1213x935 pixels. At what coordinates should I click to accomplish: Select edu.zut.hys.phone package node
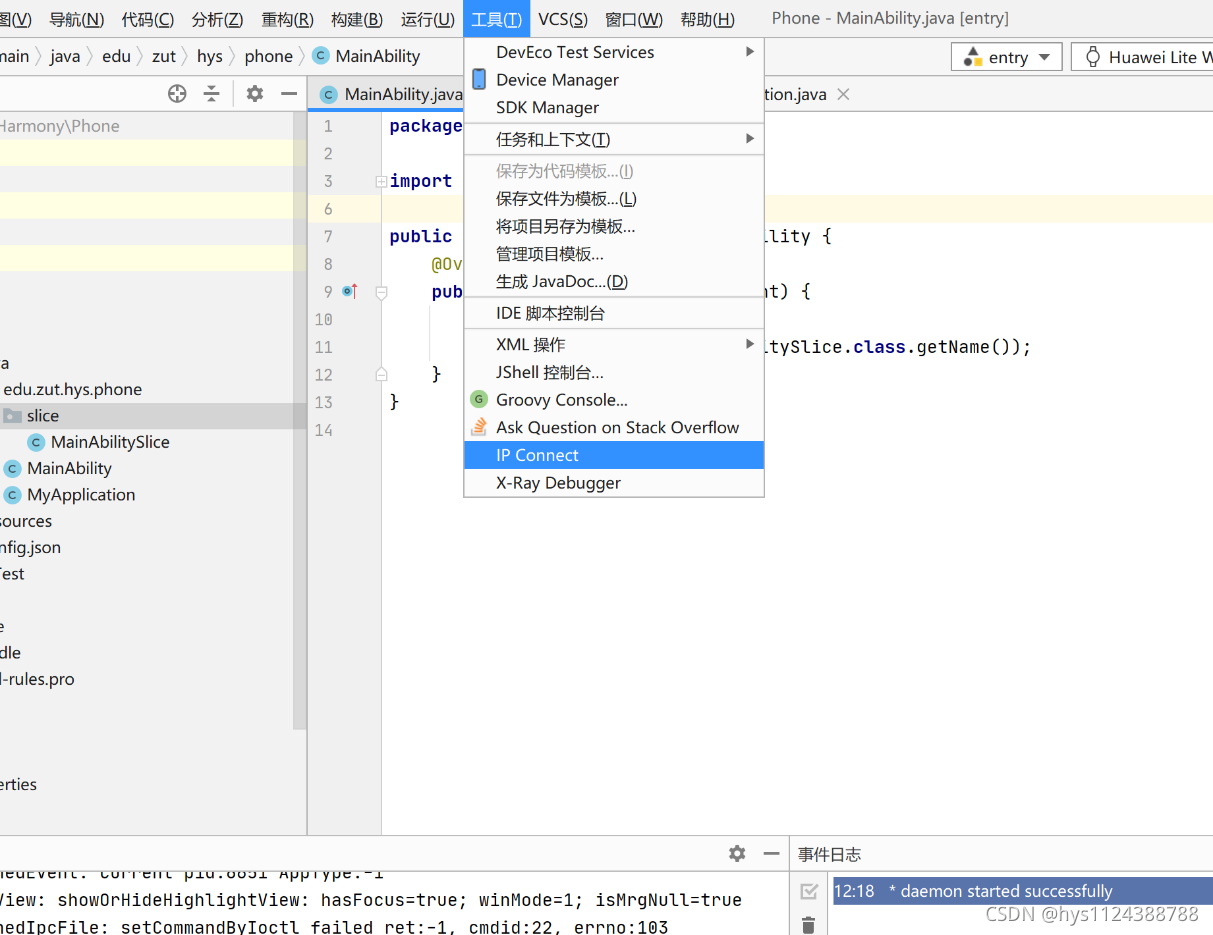point(72,389)
